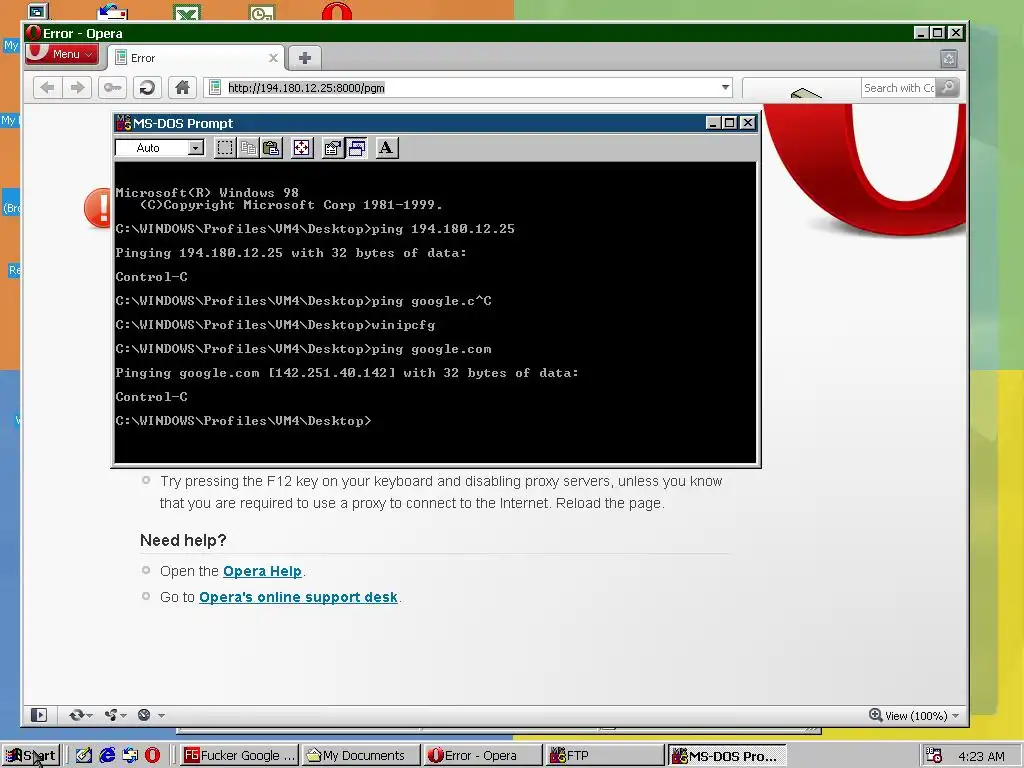Open Opera's online support desk link
The width and height of the screenshot is (1024, 768).
tap(298, 597)
